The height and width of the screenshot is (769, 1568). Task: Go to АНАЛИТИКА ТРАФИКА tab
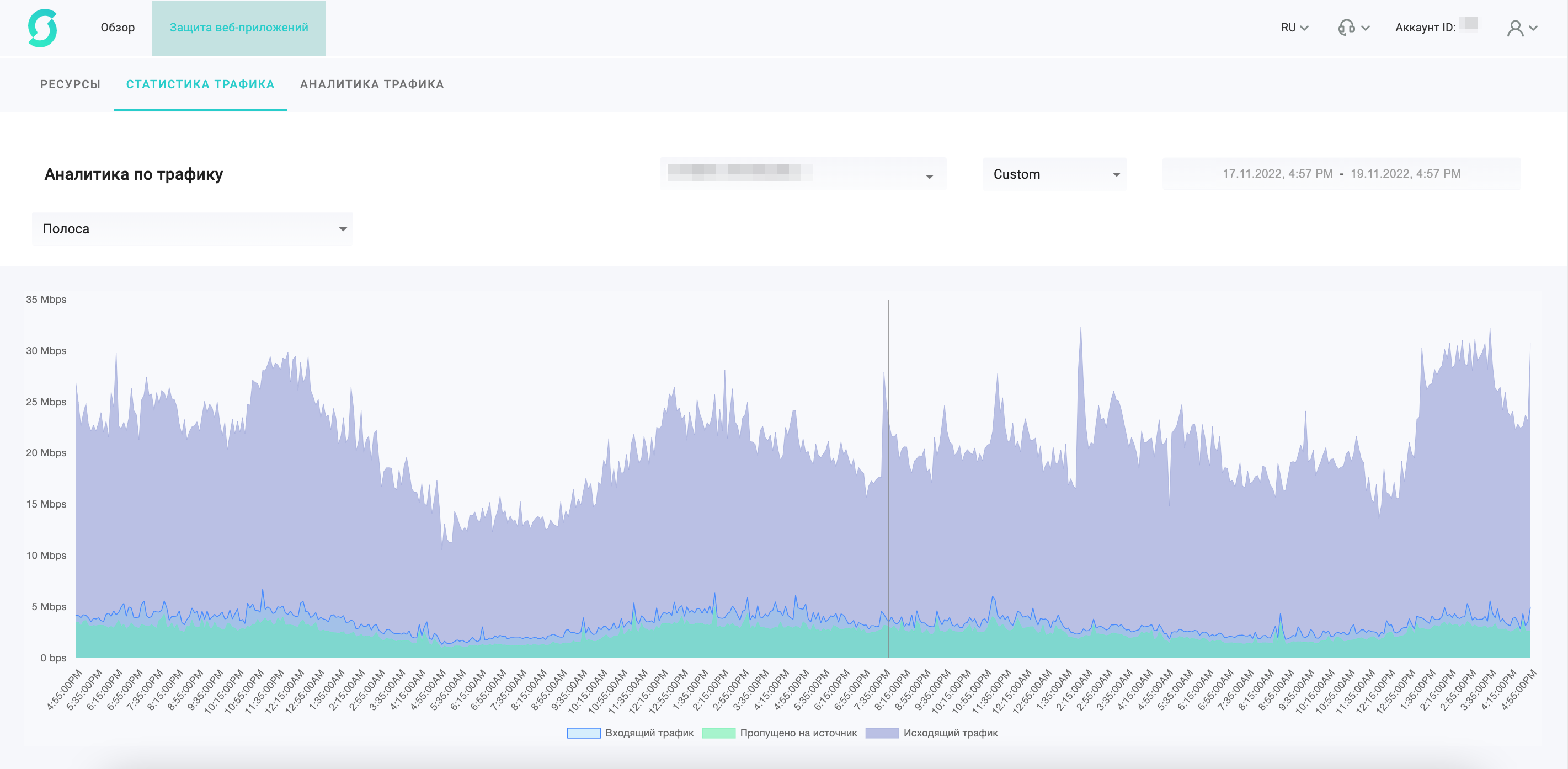(x=372, y=84)
